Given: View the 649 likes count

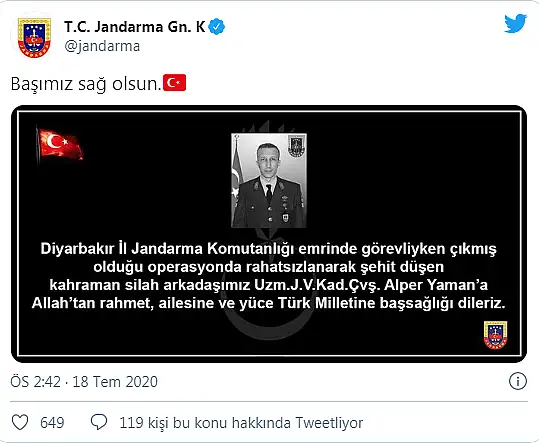Looking at the screenshot, I should coord(52,422).
